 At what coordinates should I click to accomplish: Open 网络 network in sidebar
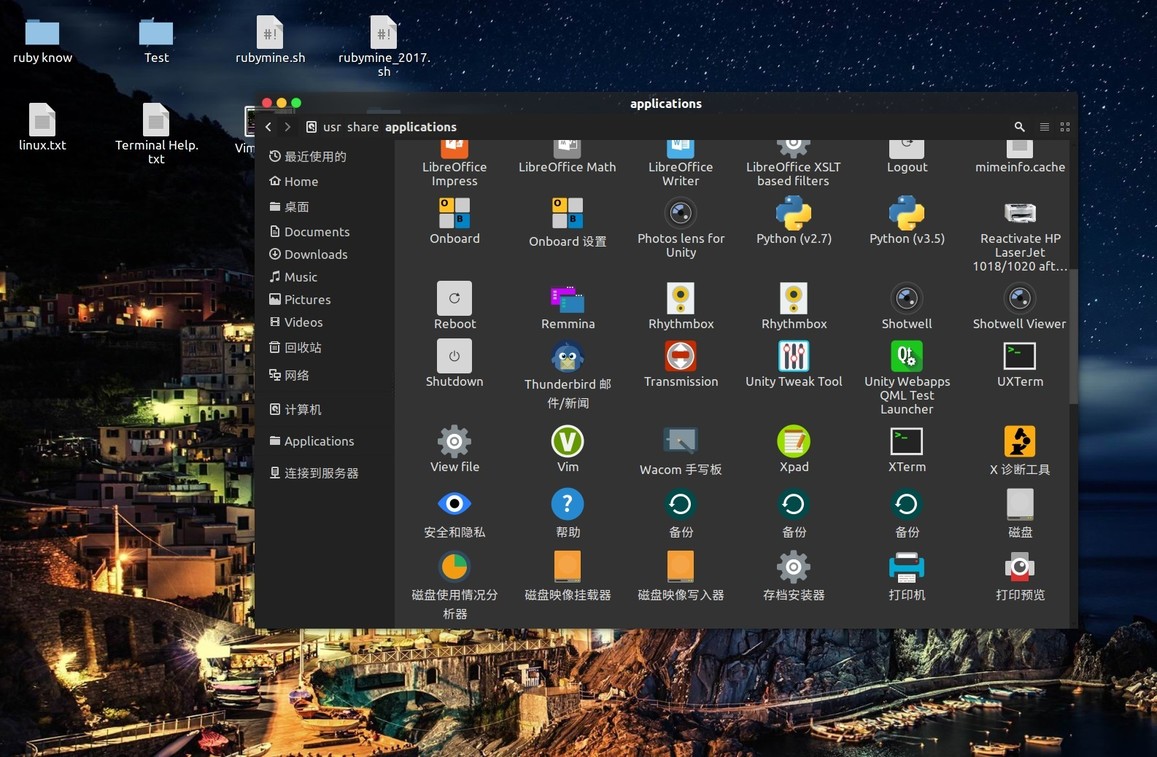coord(289,376)
